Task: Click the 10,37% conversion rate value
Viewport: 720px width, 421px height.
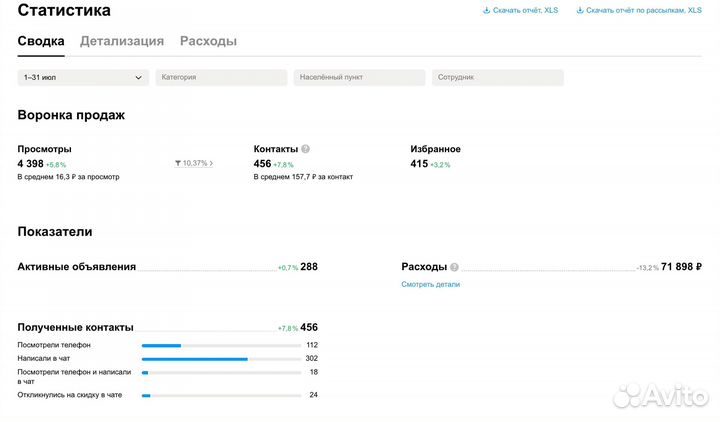Action: coord(195,163)
